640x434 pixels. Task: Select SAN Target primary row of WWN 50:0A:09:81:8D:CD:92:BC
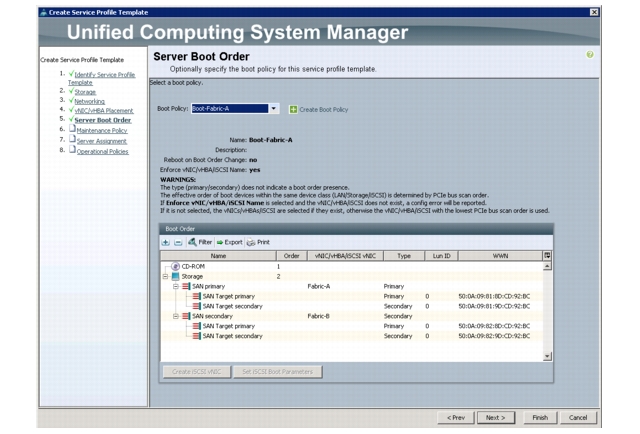[x=352, y=296]
